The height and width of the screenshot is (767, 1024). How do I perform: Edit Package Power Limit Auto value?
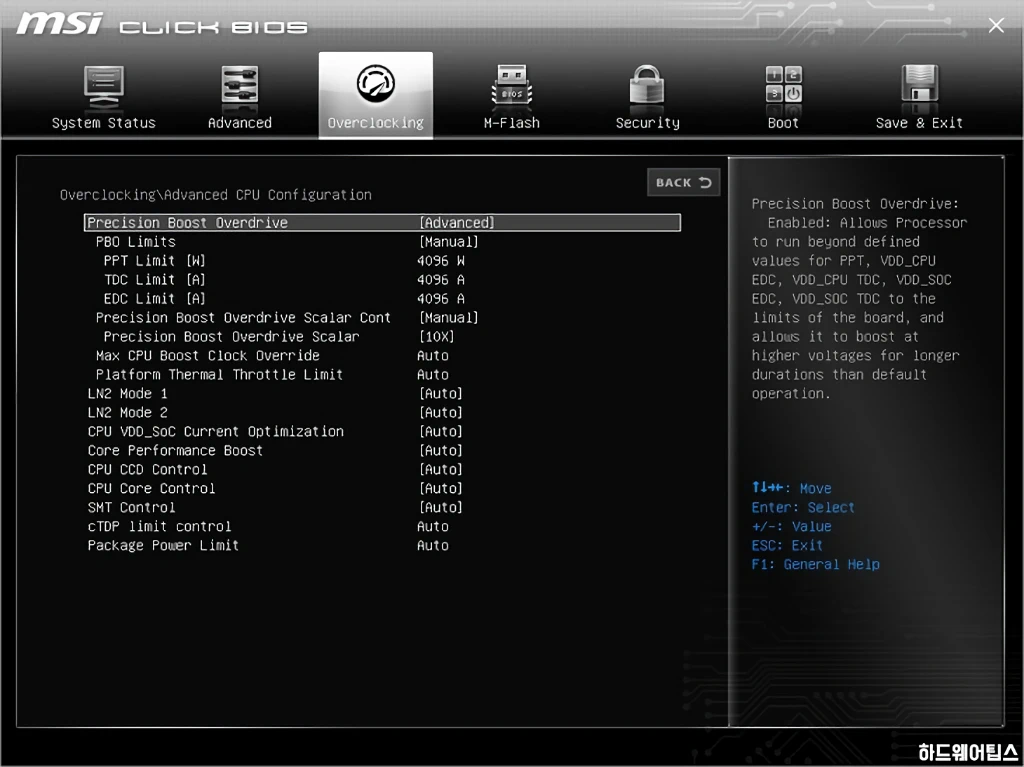pyautogui.click(x=433, y=545)
